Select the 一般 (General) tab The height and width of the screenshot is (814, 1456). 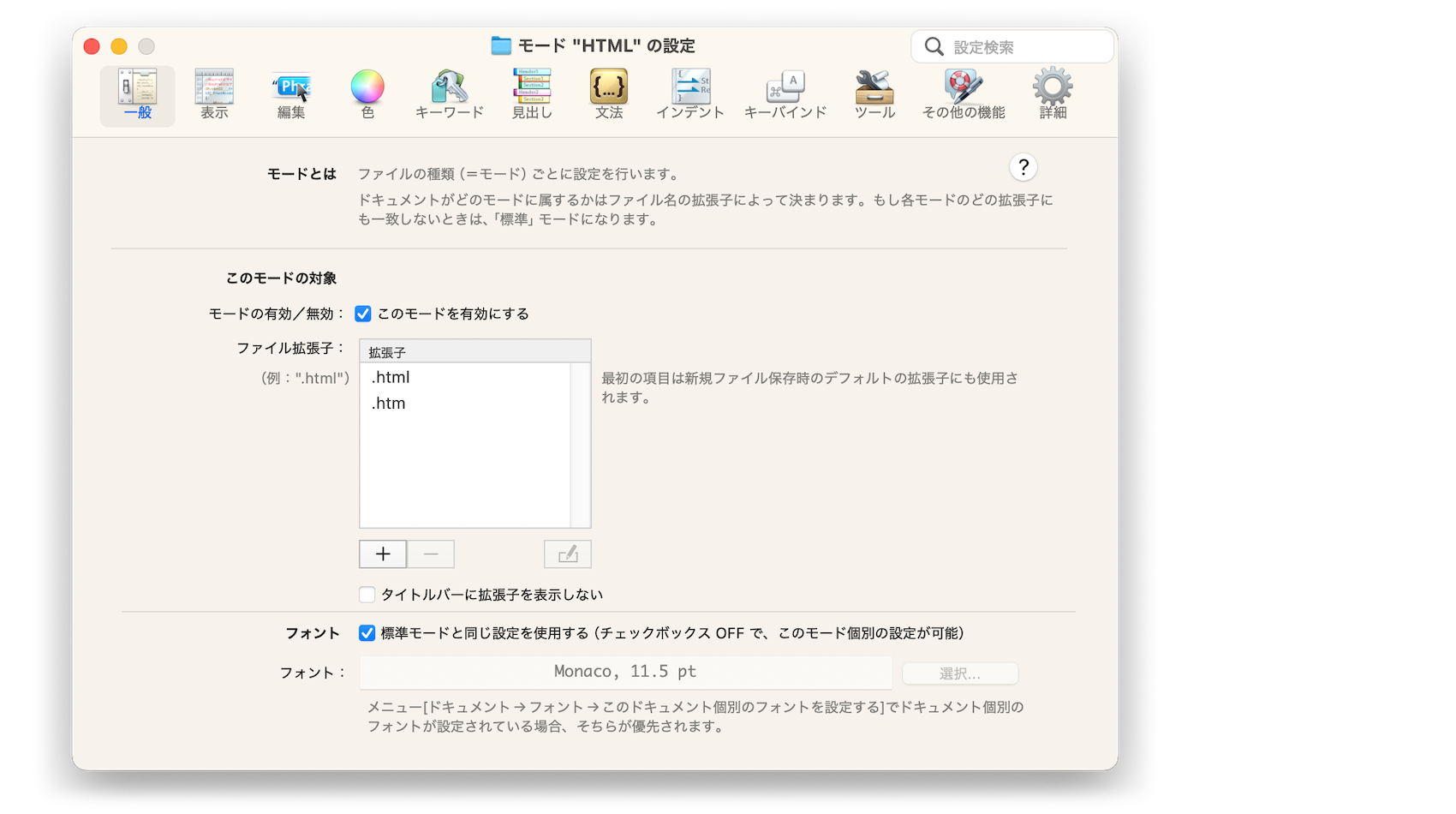tap(138, 94)
